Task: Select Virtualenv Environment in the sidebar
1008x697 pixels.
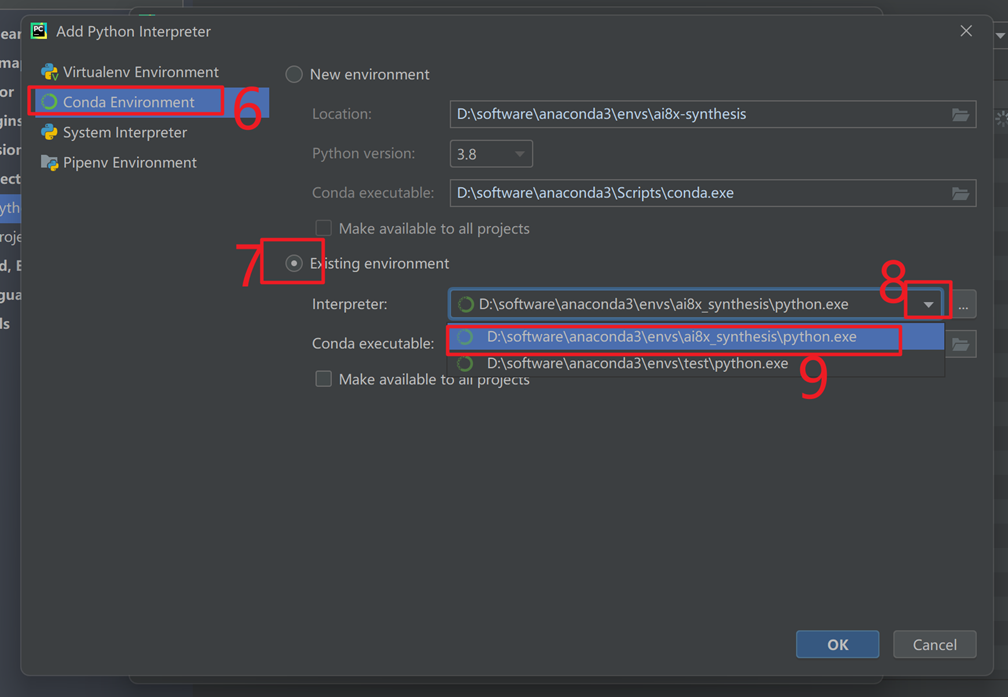Action: point(129,72)
